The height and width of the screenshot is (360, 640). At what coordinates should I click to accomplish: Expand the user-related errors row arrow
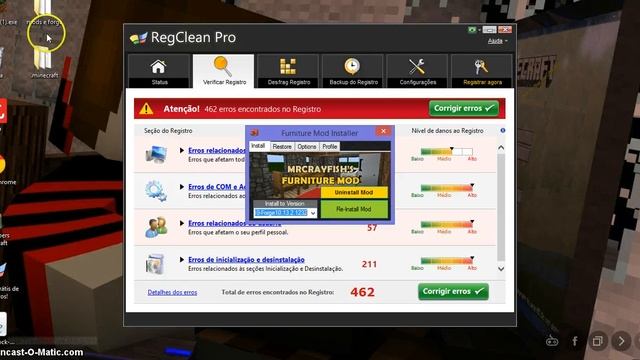(182, 223)
